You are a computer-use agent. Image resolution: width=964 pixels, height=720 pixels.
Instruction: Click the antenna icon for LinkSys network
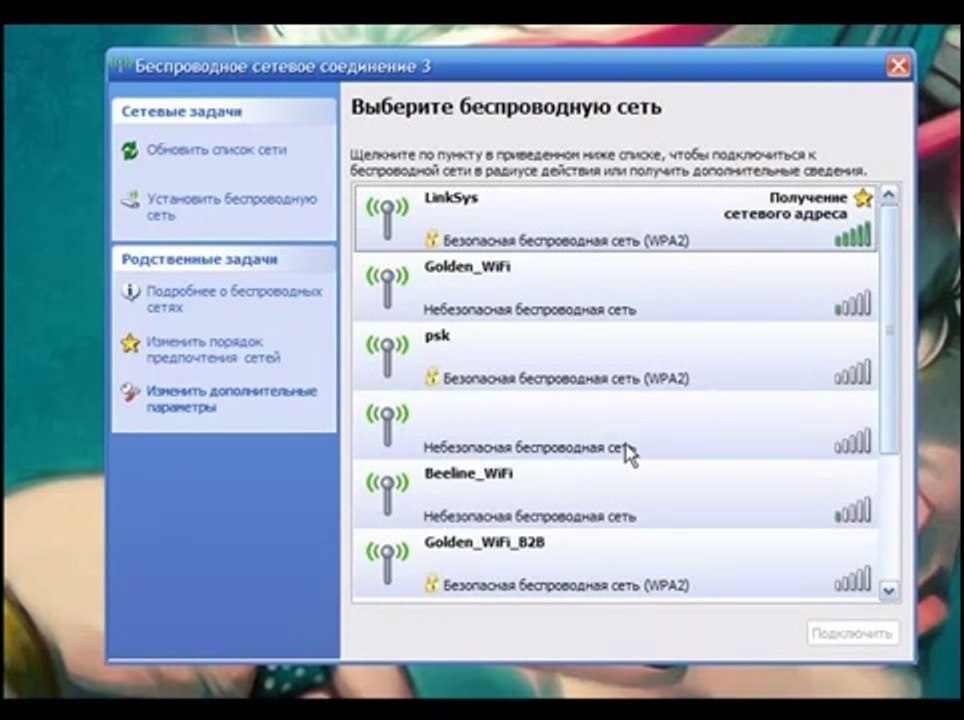387,218
